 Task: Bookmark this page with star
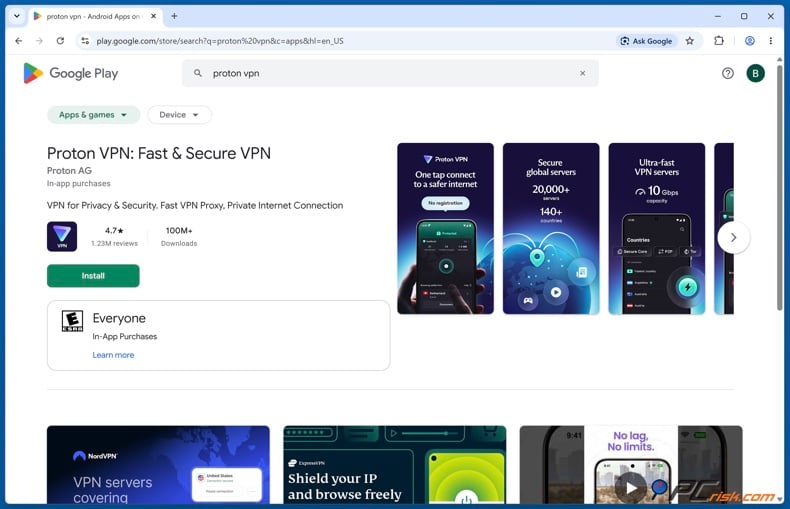(x=690, y=41)
